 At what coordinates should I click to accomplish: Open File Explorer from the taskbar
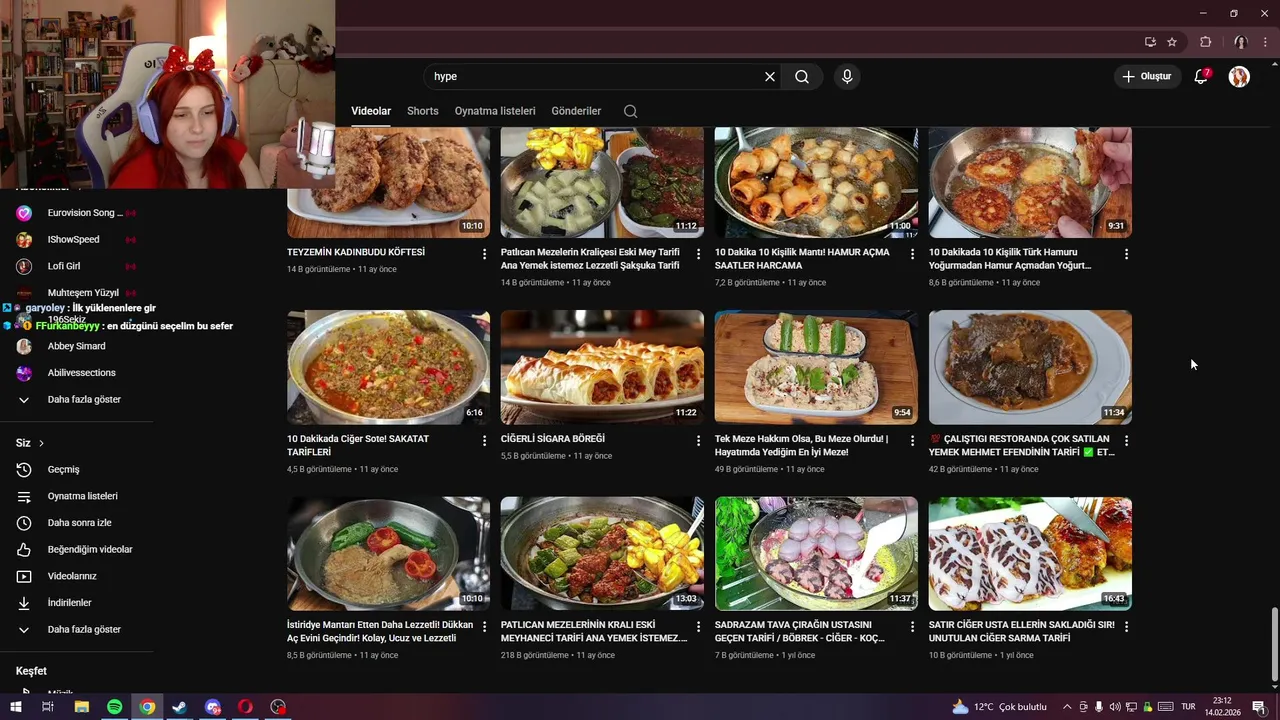[x=82, y=707]
